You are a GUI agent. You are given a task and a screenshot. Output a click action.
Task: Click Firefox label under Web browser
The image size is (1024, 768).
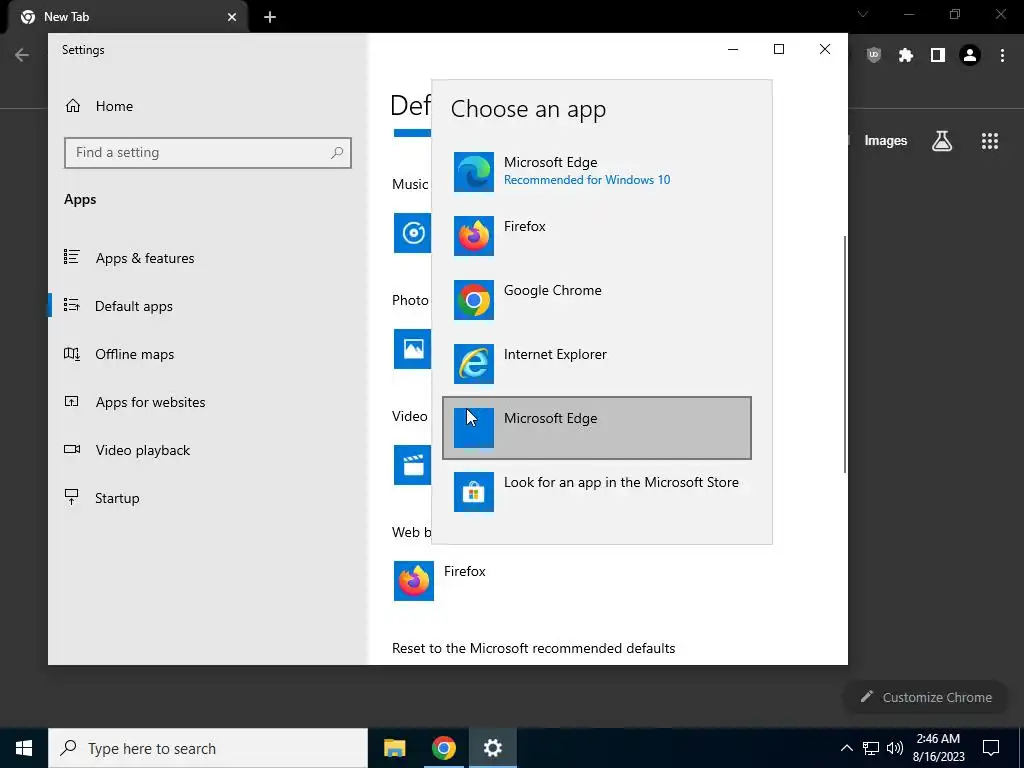point(465,571)
